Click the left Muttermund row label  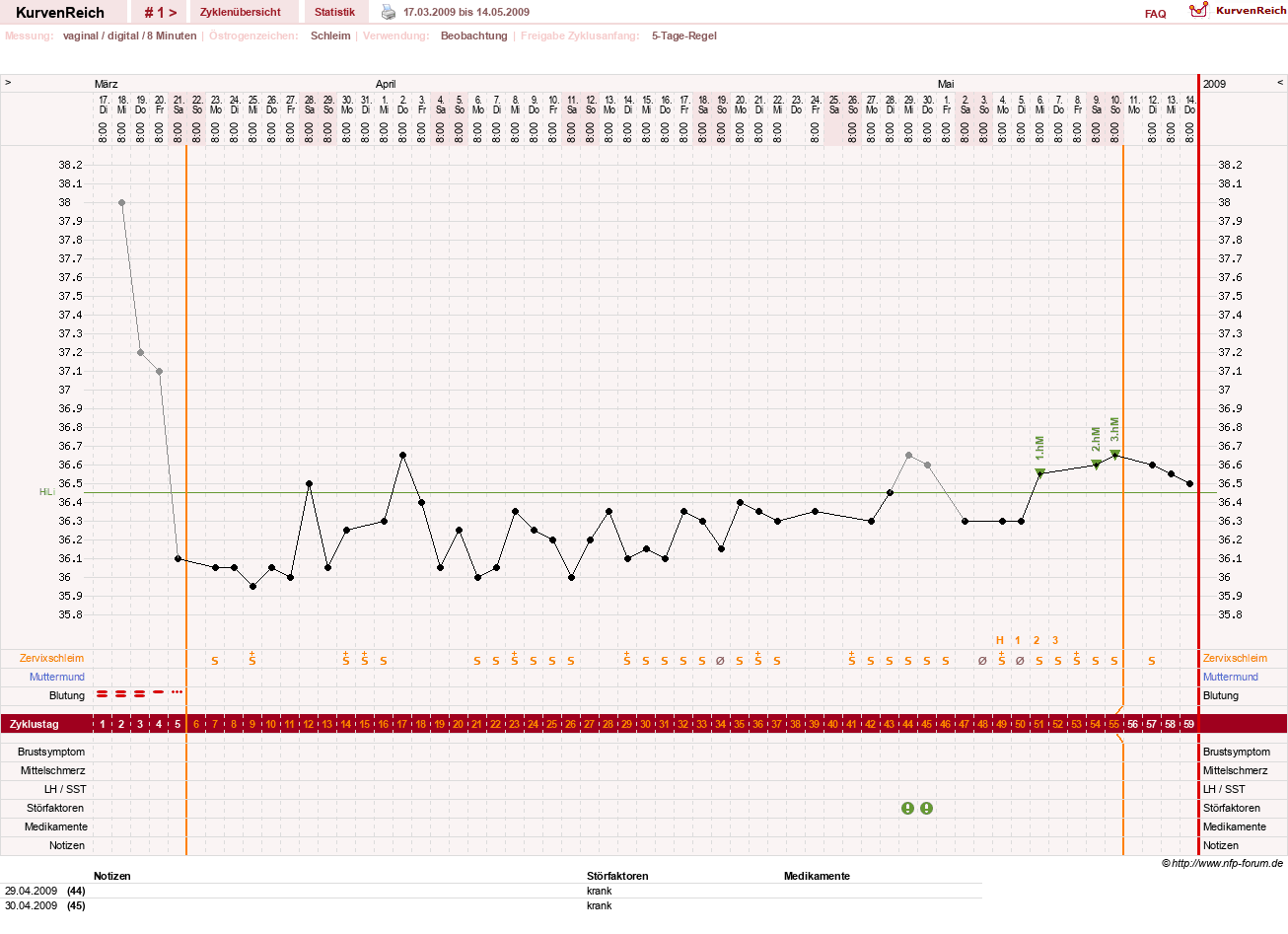coord(57,677)
